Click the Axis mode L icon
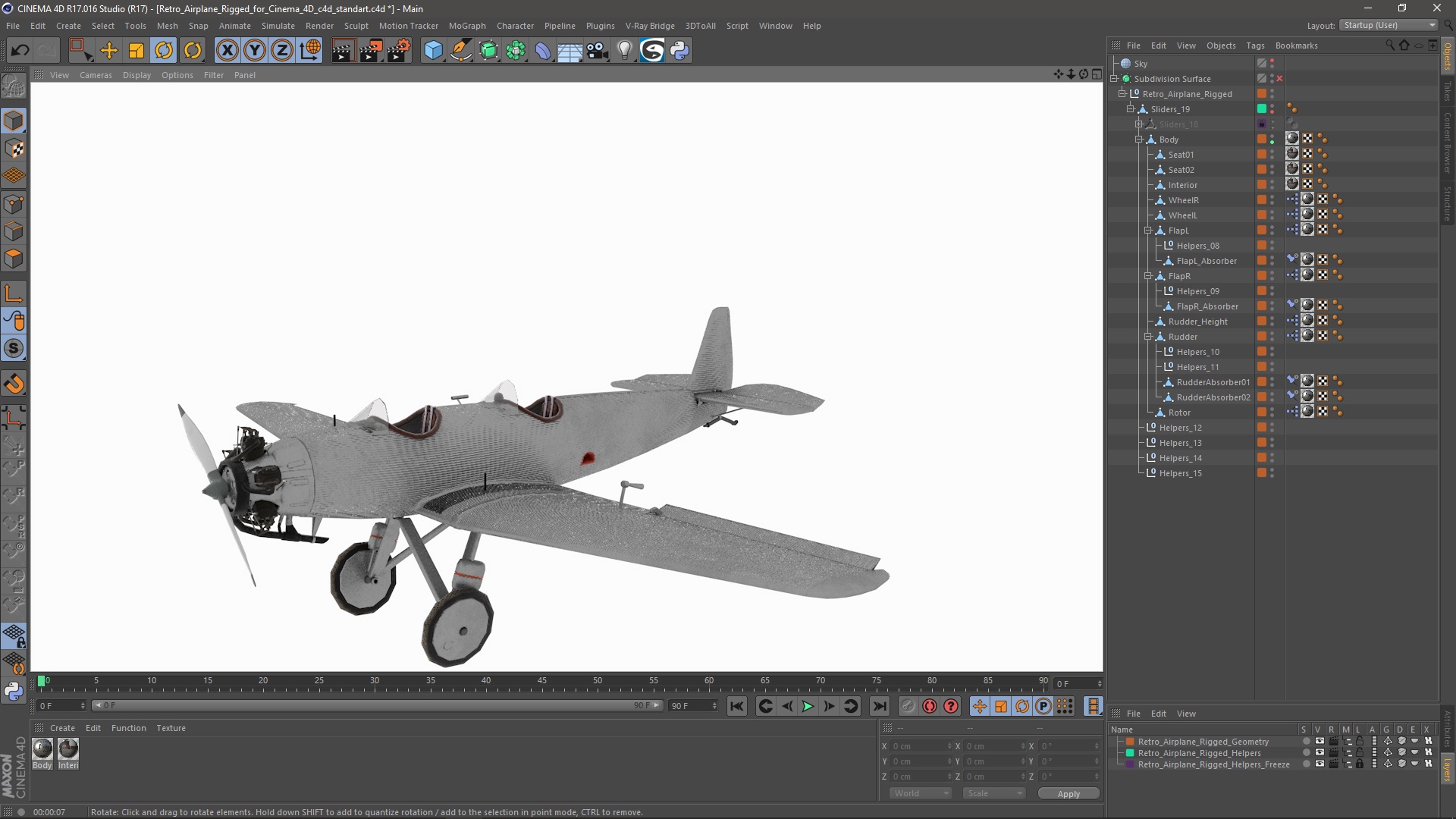Viewport: 1456px width, 819px height. [14, 293]
